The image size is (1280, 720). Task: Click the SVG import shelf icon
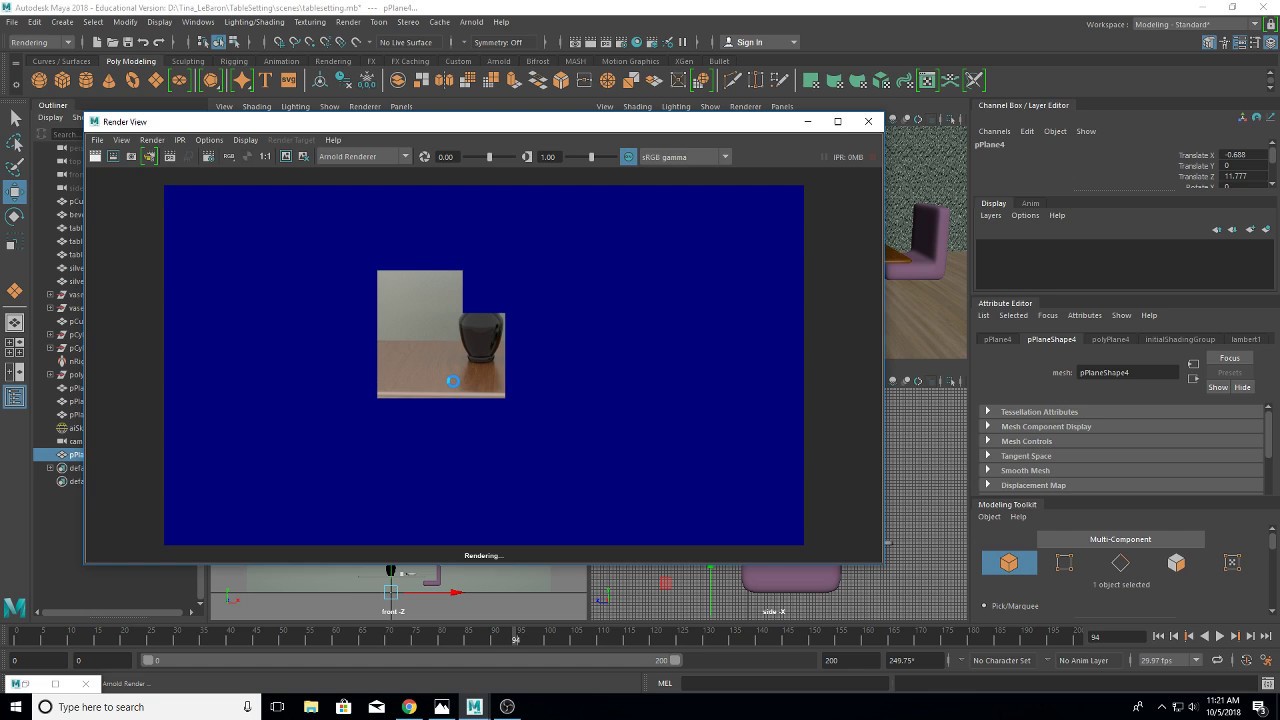click(288, 80)
